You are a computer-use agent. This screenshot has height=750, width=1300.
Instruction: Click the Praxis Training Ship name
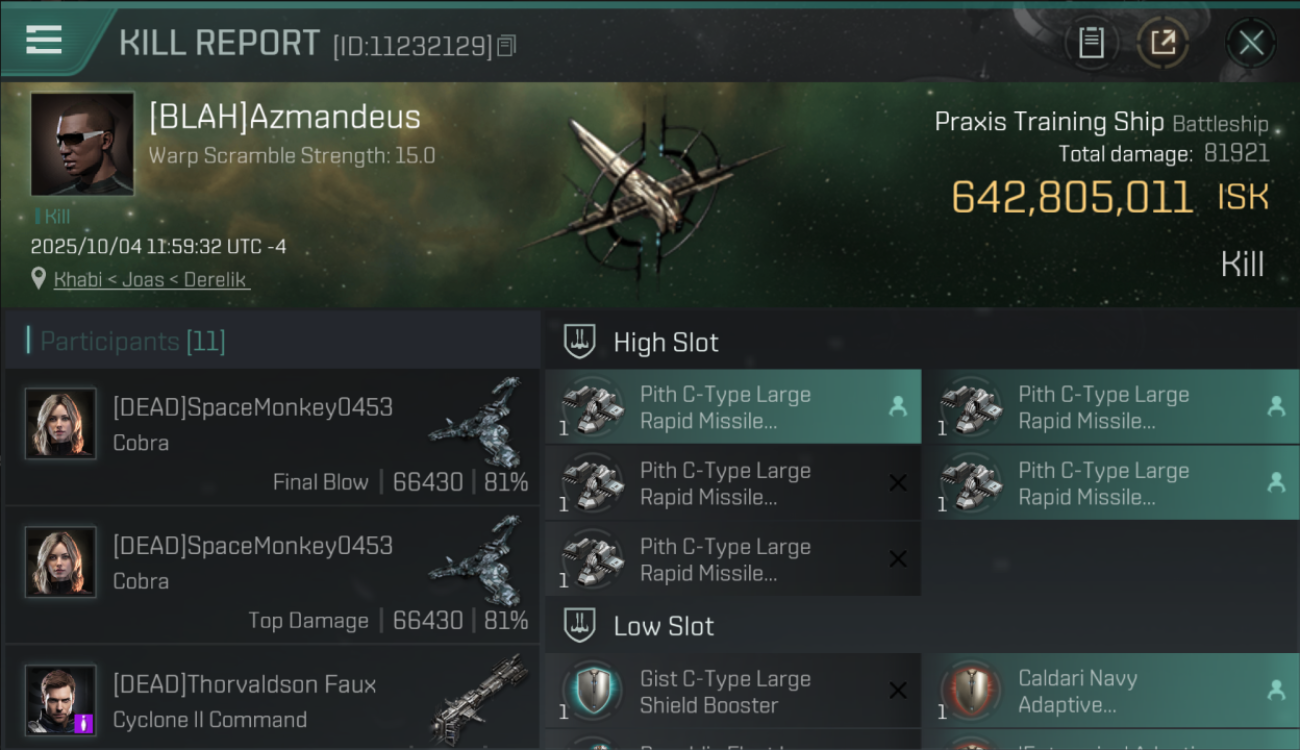point(1049,123)
